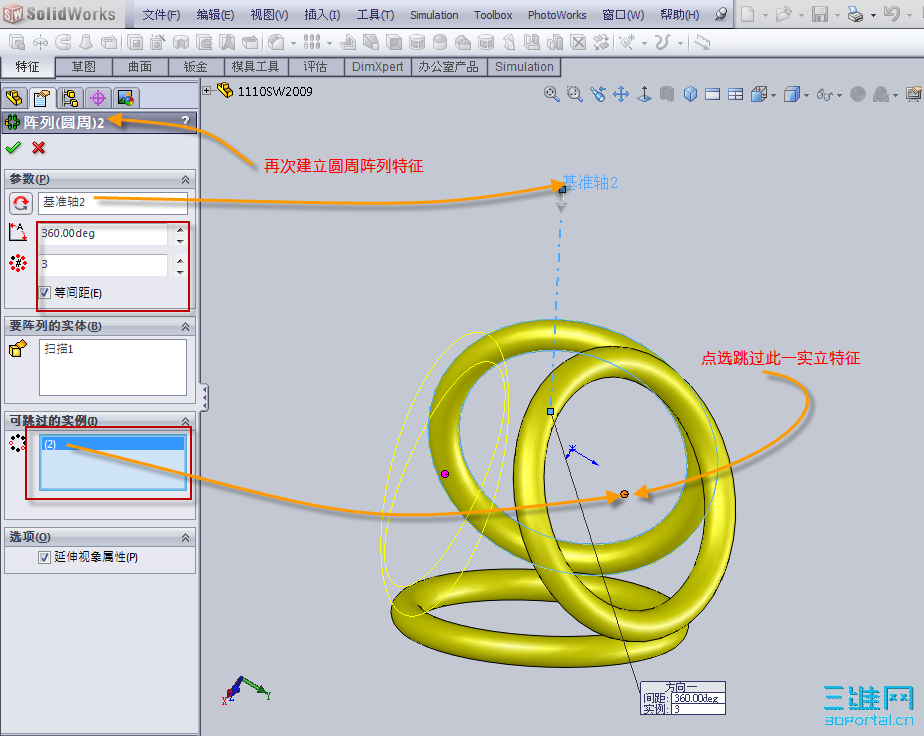Expand the 1110SW2009 flyout tree node
Image resolution: width=924 pixels, height=736 pixels.
[207, 91]
